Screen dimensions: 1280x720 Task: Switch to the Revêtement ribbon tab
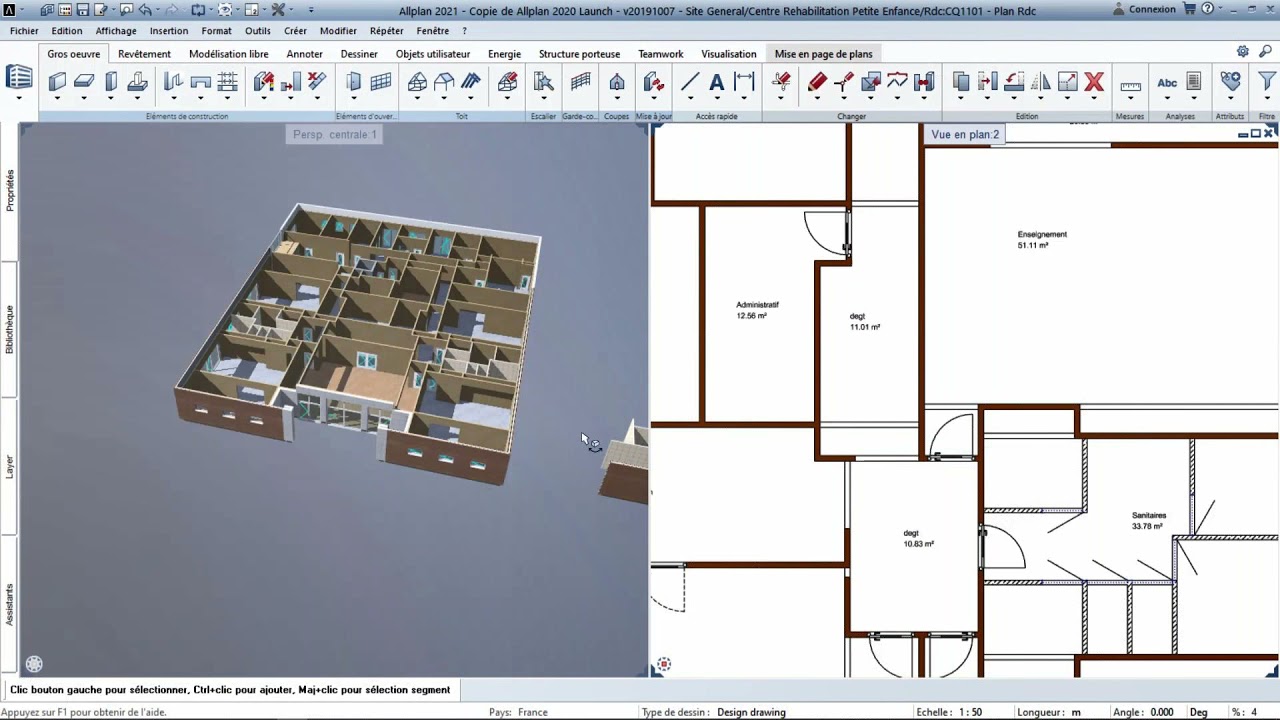click(144, 54)
